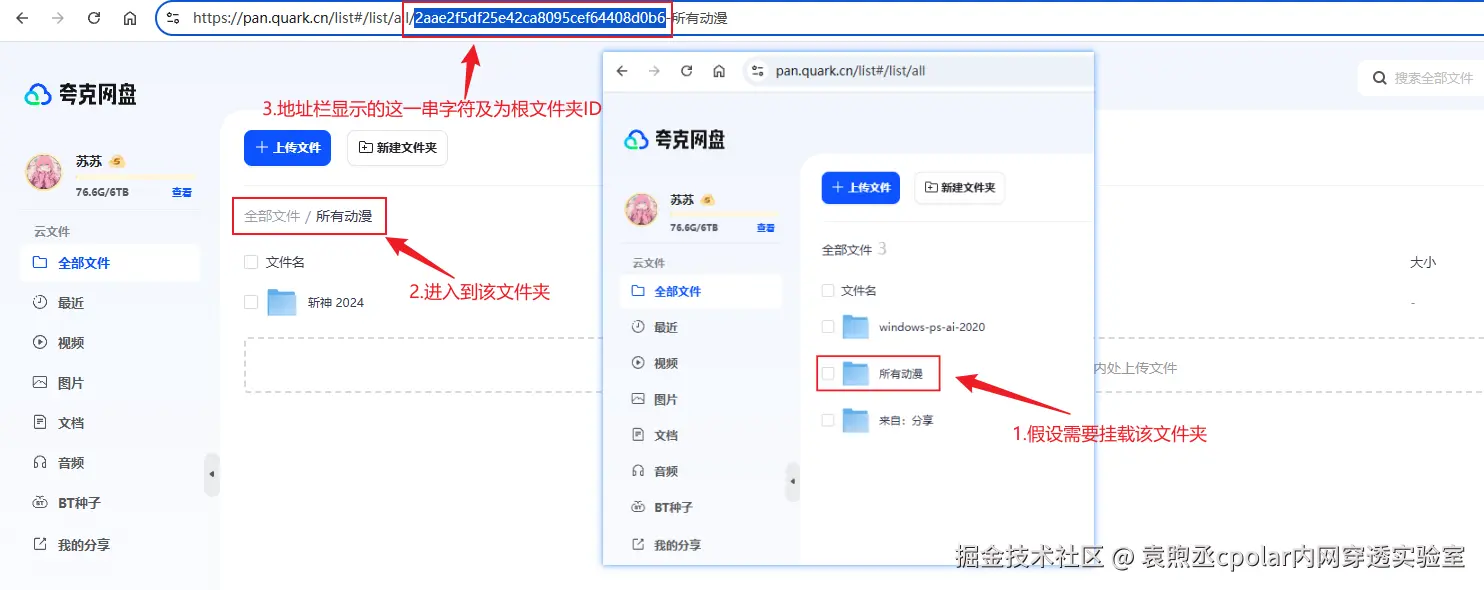Click the 音频 headphone icon in the inset sidebar
Screen dimensions: 1484x590
(x=638, y=471)
